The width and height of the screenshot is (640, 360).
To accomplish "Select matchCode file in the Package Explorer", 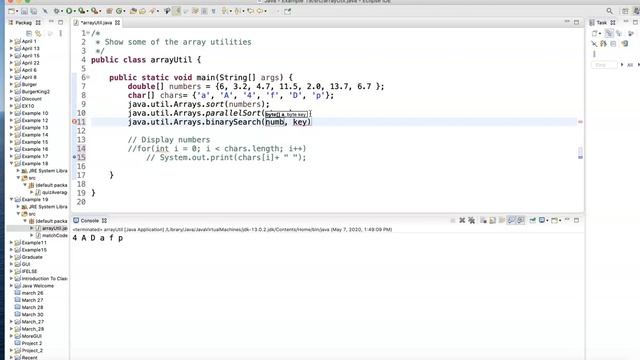I will pyautogui.click(x=51, y=236).
